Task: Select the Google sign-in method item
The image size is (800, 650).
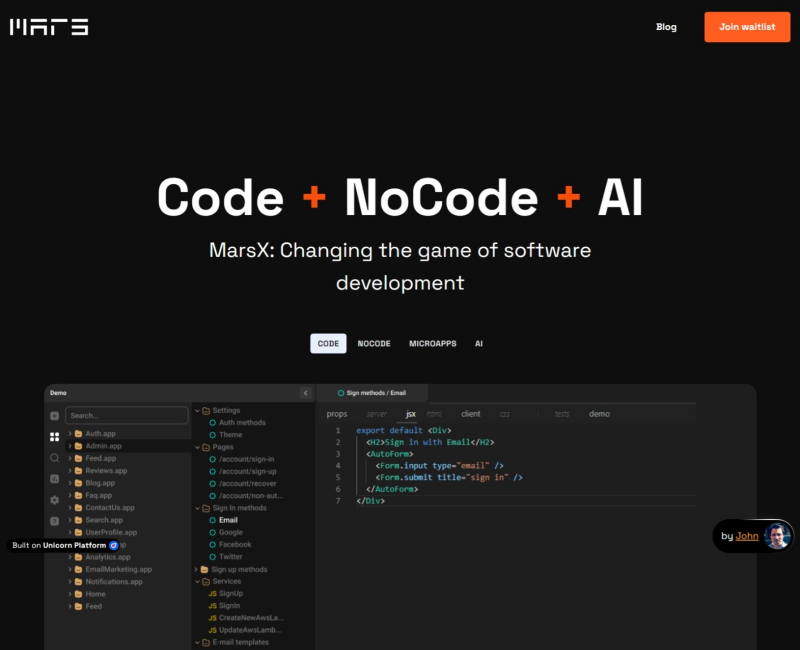Action: tap(231, 532)
